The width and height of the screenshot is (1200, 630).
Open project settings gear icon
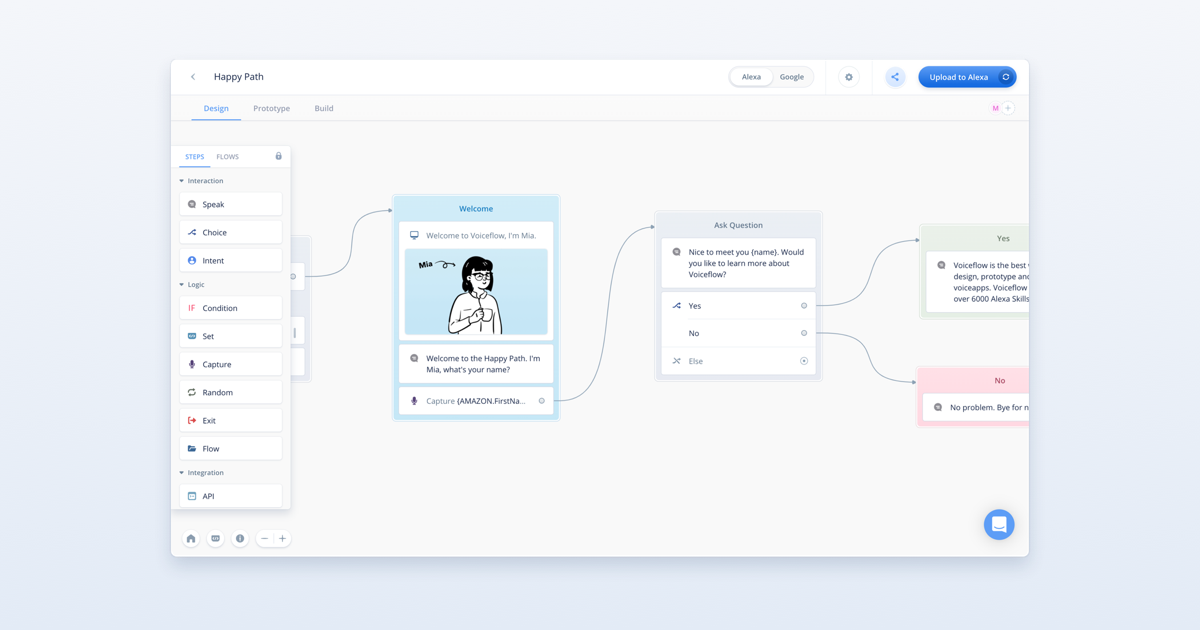(849, 77)
